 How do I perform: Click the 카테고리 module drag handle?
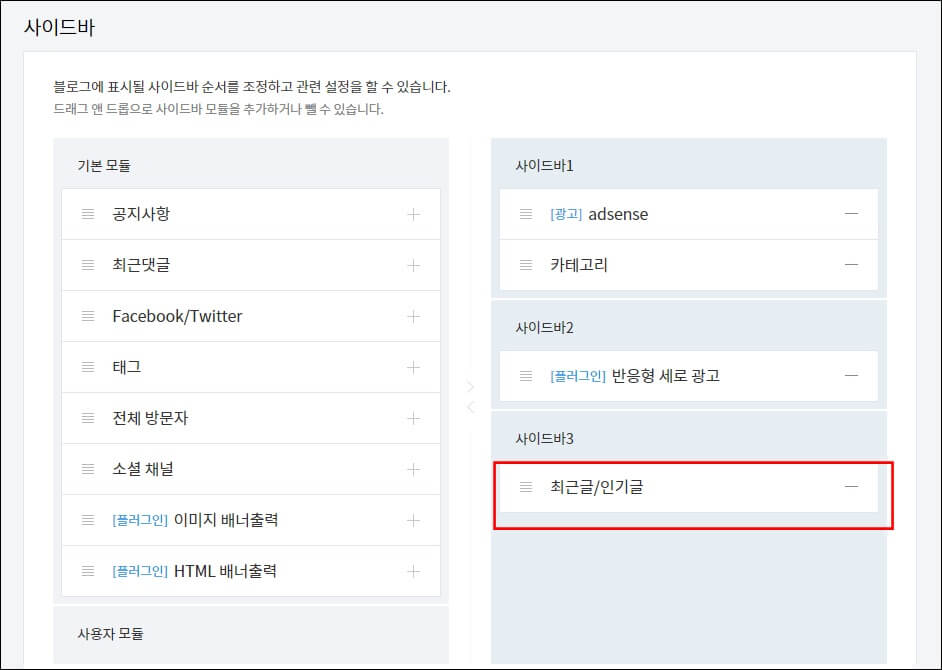[x=524, y=264]
